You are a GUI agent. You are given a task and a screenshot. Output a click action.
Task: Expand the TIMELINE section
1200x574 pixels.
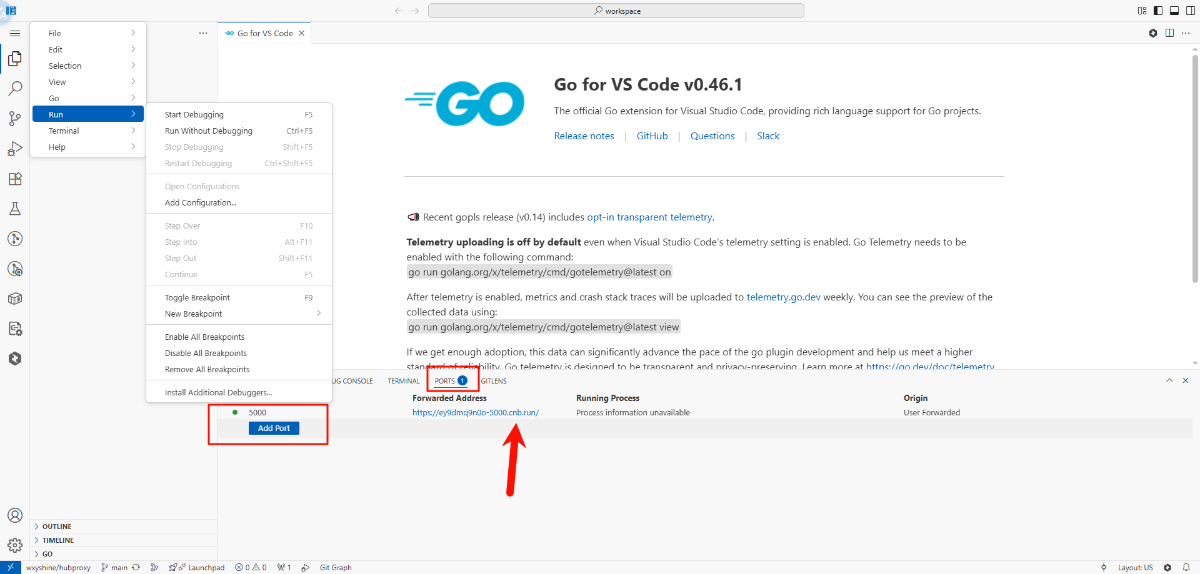(58, 540)
